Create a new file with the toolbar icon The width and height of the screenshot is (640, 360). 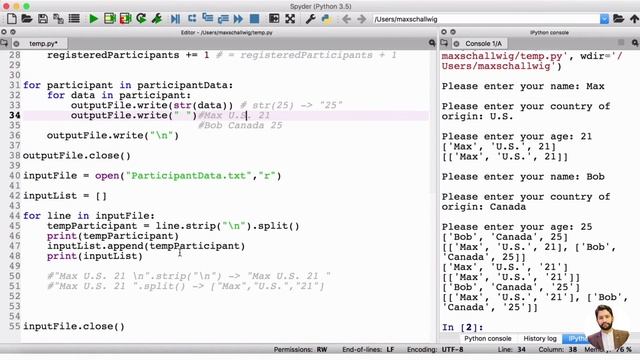point(12,19)
